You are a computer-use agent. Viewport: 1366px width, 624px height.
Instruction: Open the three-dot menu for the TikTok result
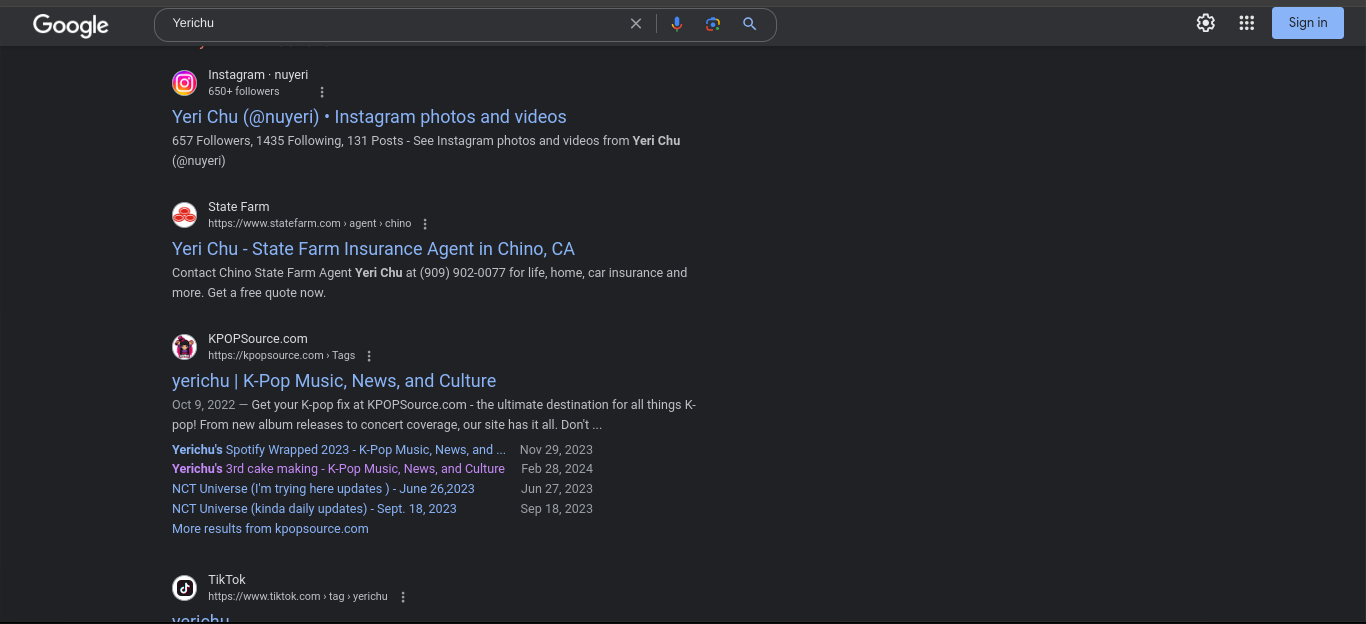click(x=403, y=597)
